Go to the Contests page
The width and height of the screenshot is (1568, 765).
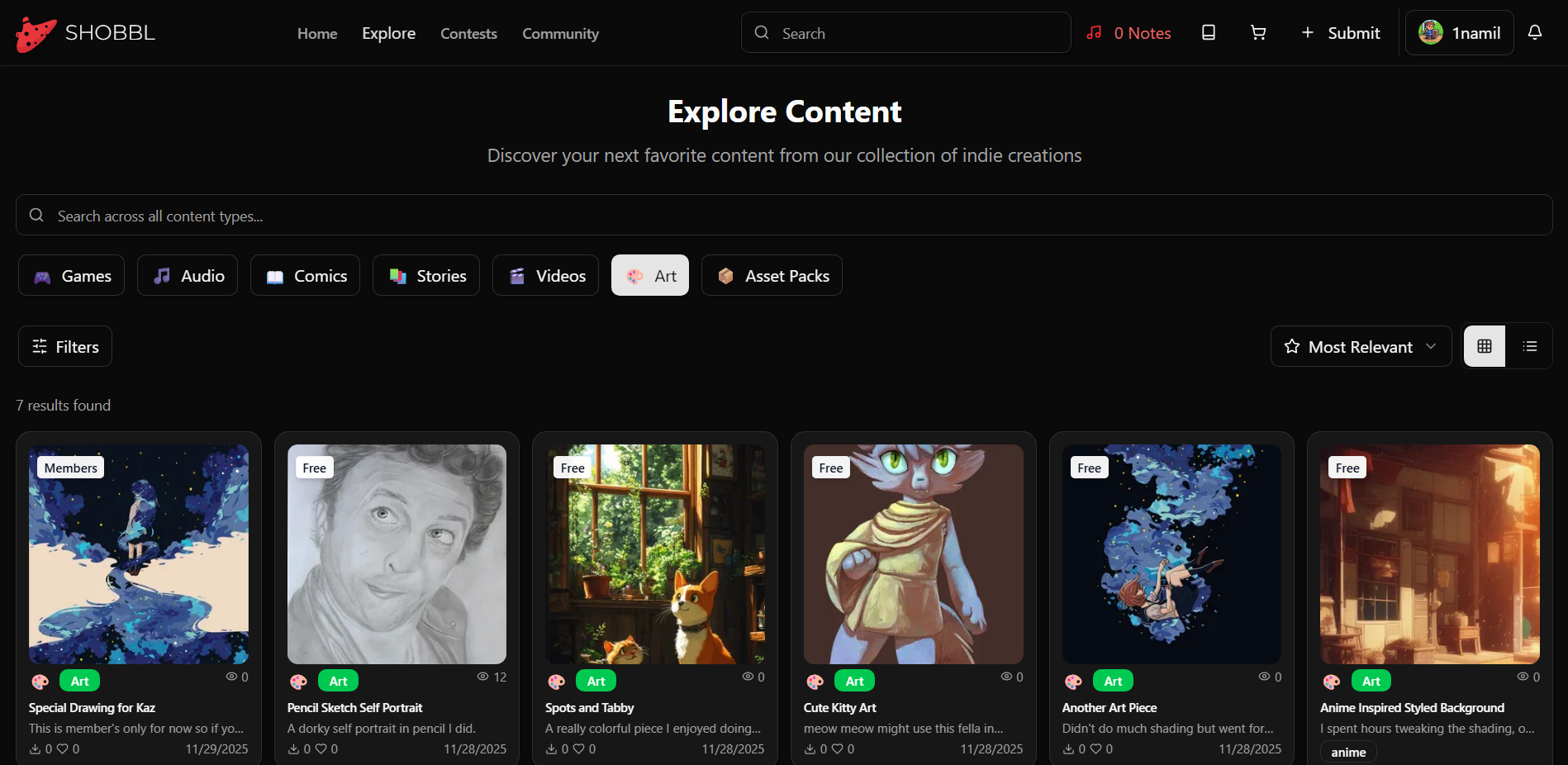pos(468,34)
